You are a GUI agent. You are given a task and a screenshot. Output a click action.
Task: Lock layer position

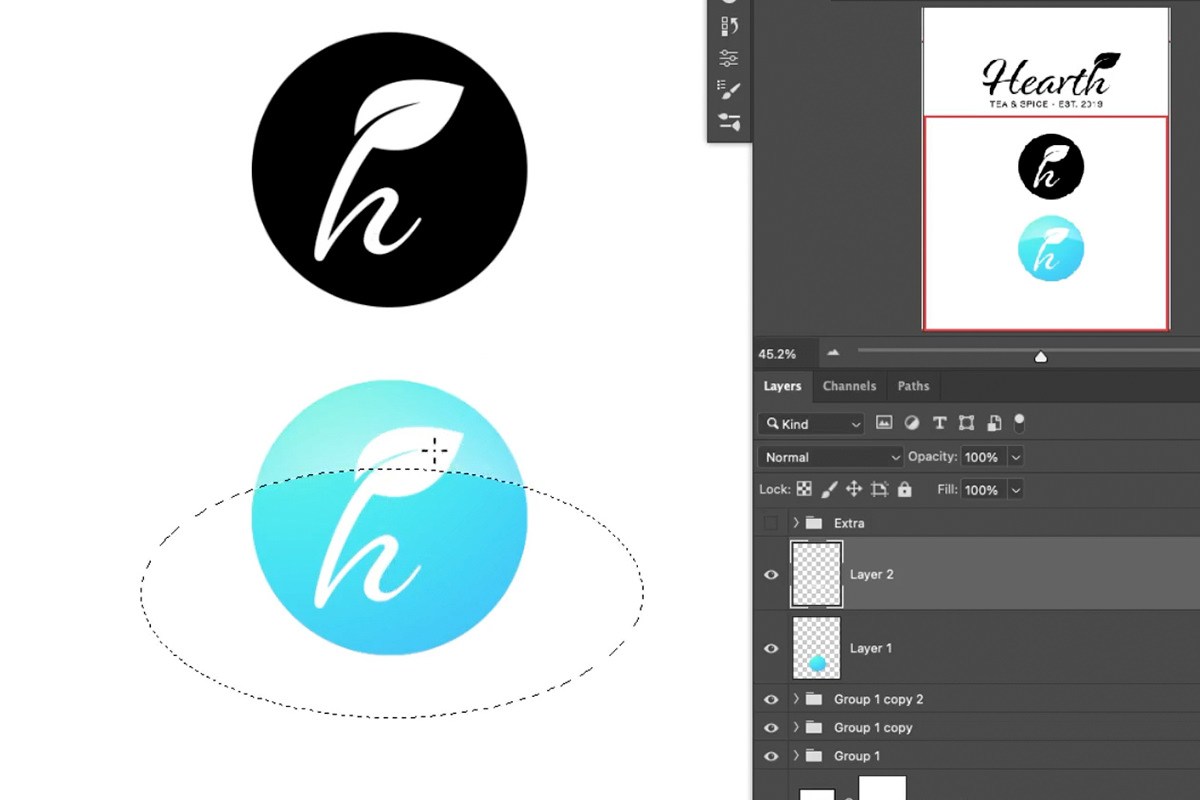pyautogui.click(x=854, y=490)
